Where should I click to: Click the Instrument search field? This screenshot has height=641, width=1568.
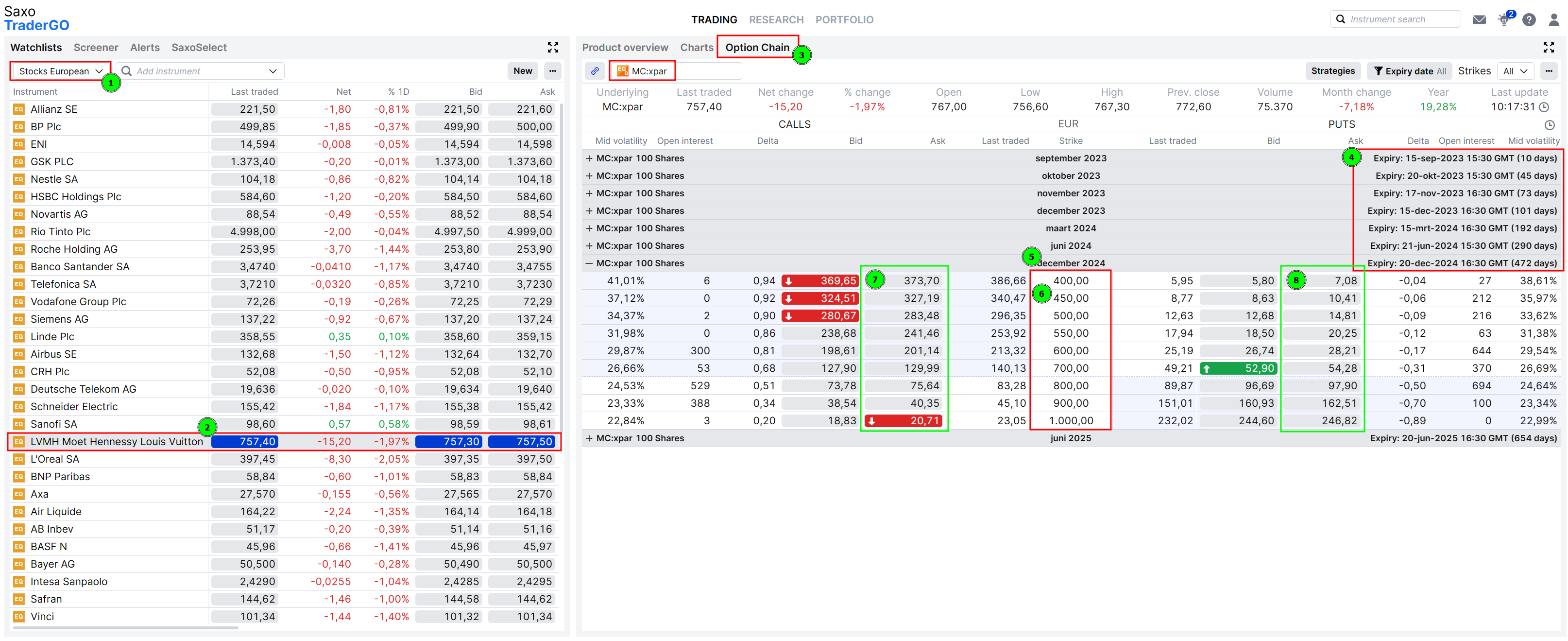[1399, 19]
